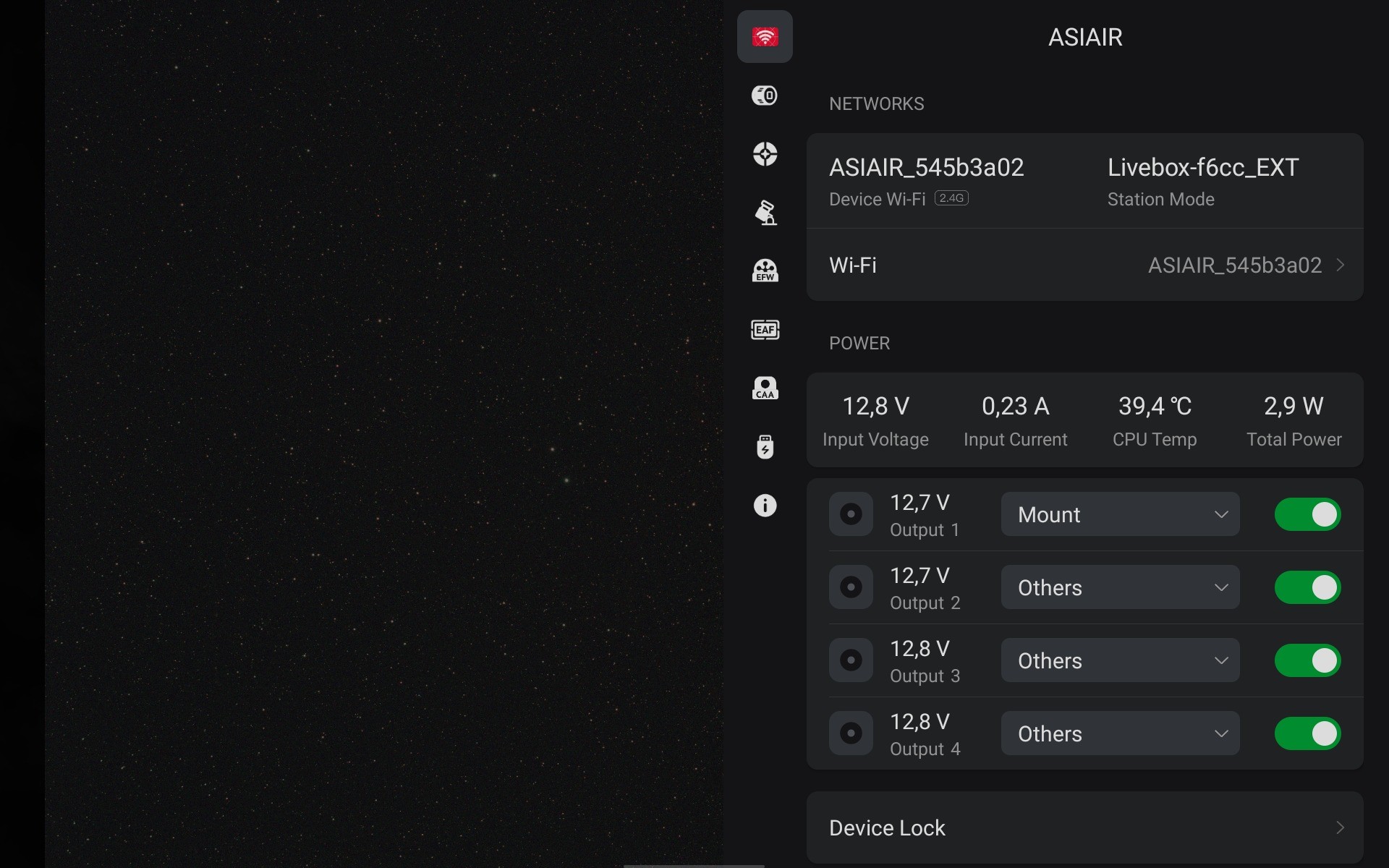
Task: Click the NETWORKS section heading
Action: click(x=876, y=103)
